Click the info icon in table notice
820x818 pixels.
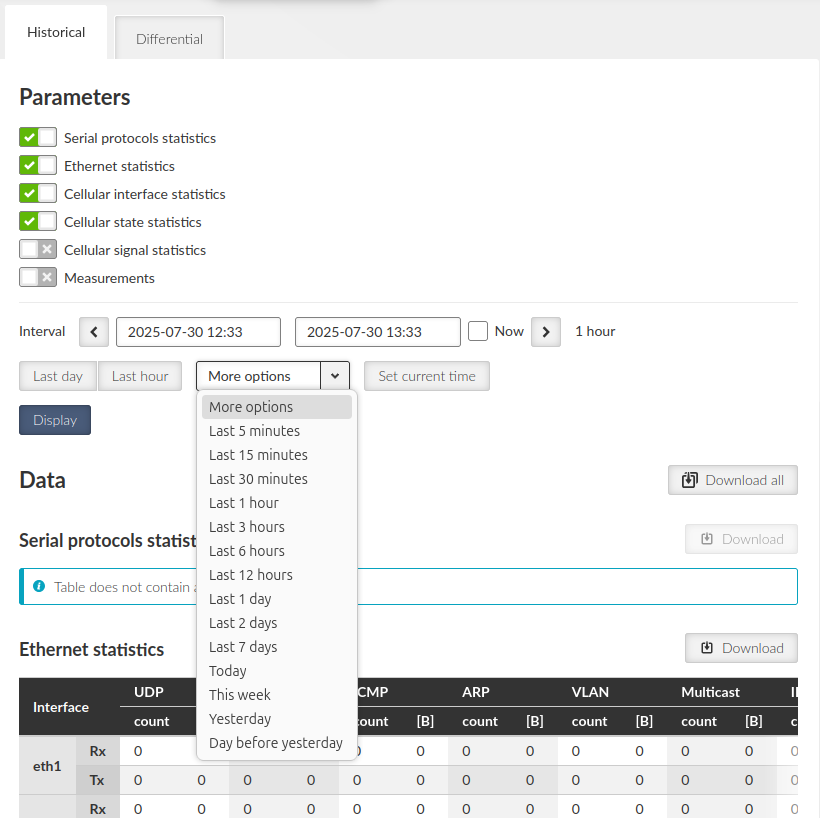click(39, 587)
